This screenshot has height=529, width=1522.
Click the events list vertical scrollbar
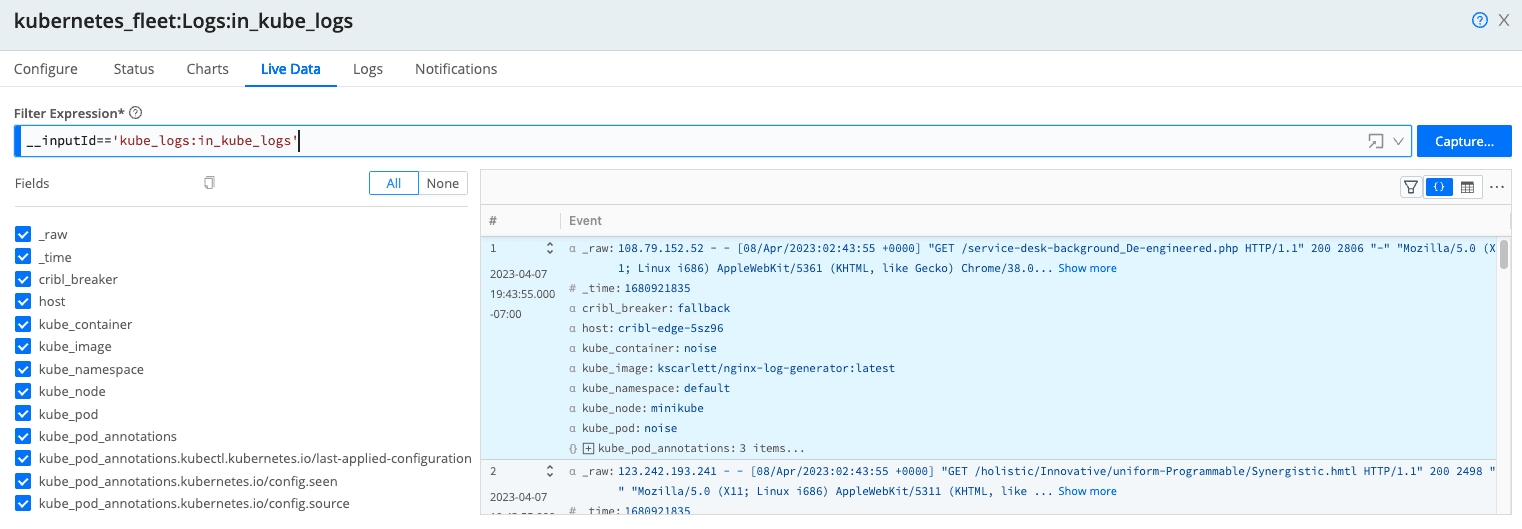point(1504,254)
